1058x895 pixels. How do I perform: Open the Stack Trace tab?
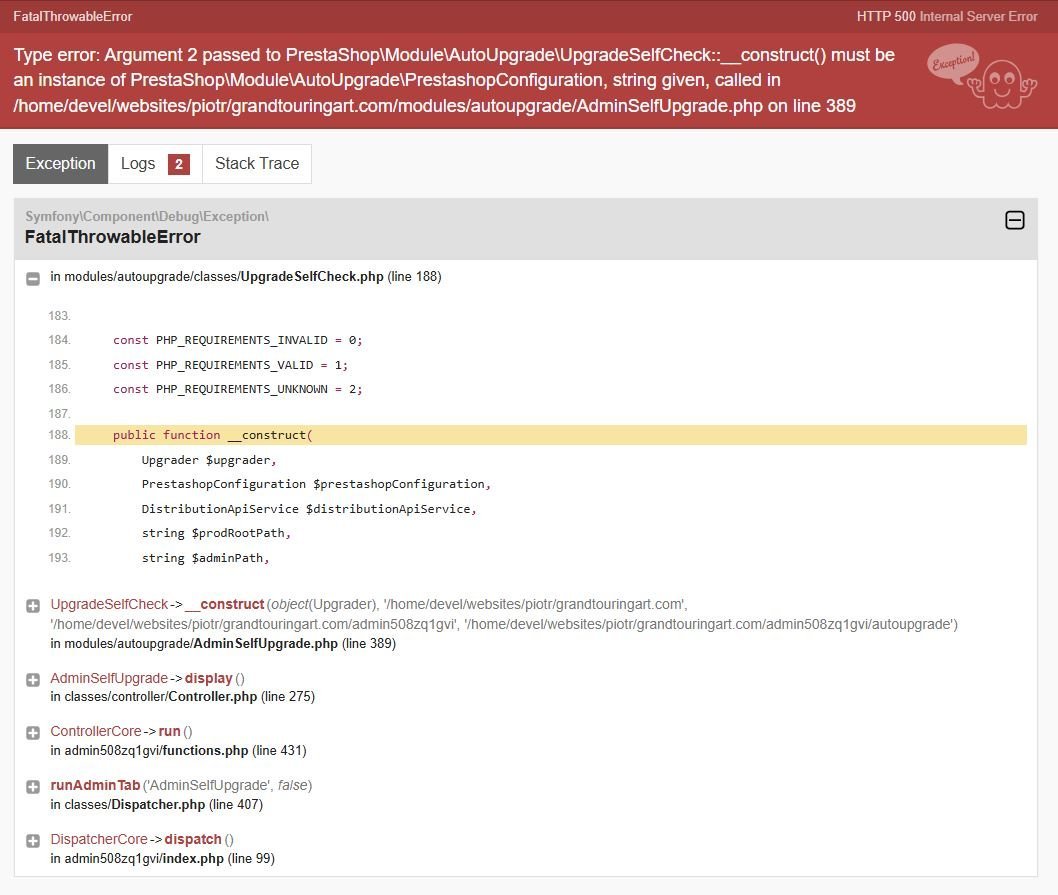point(257,163)
